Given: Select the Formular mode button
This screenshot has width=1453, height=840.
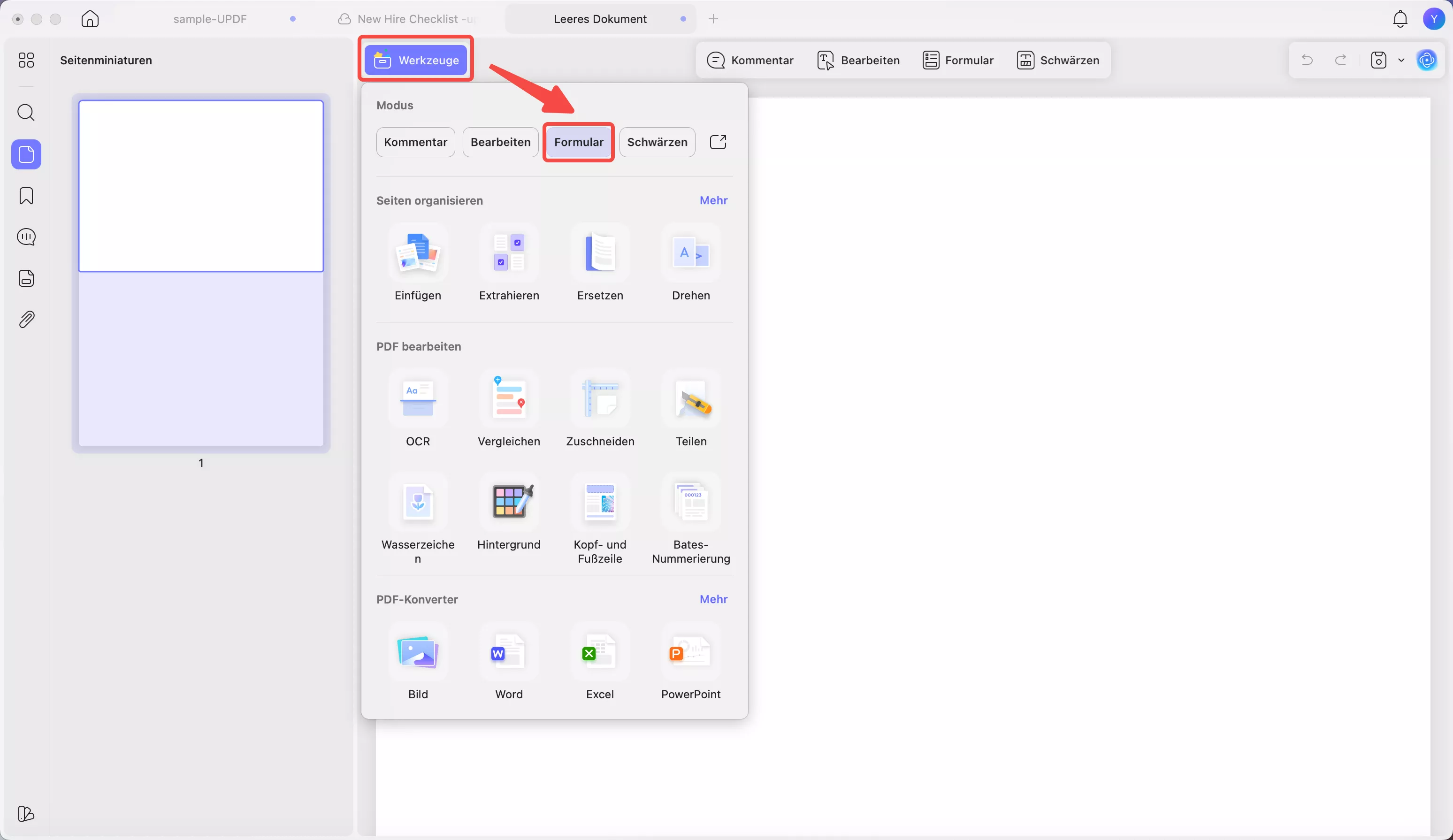Looking at the screenshot, I should tap(578, 142).
